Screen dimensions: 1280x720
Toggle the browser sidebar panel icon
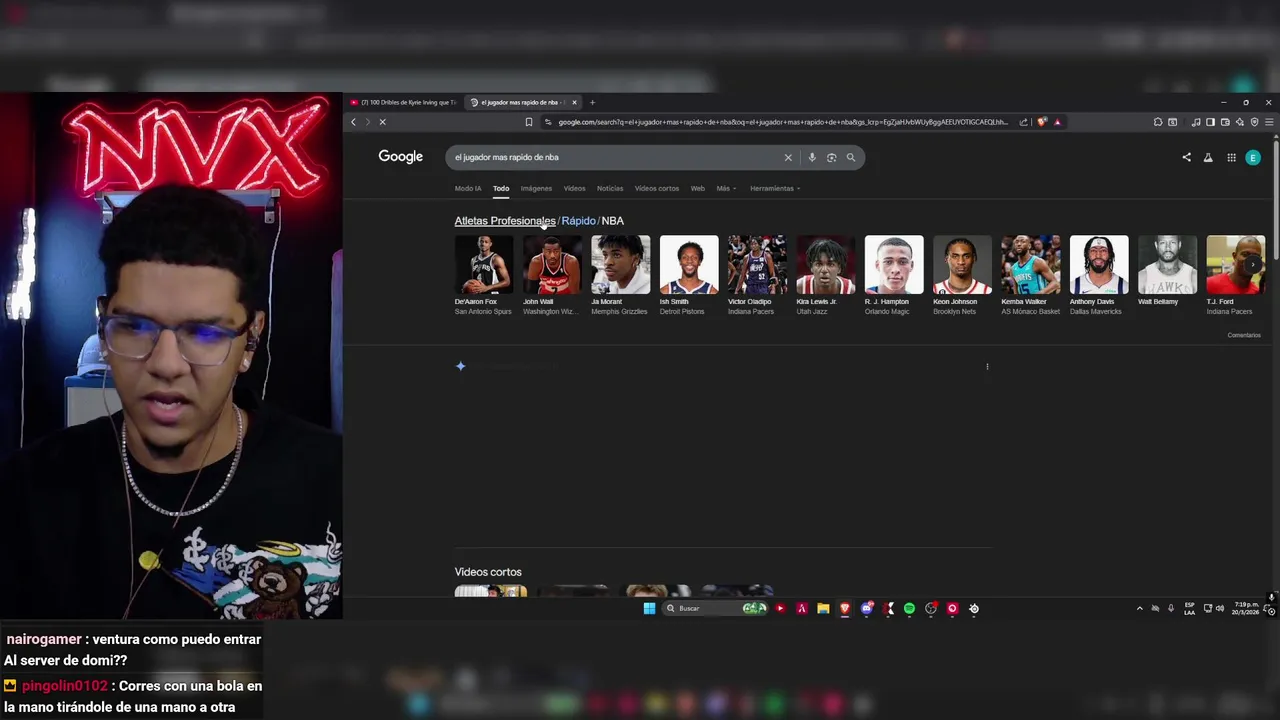point(1210,122)
